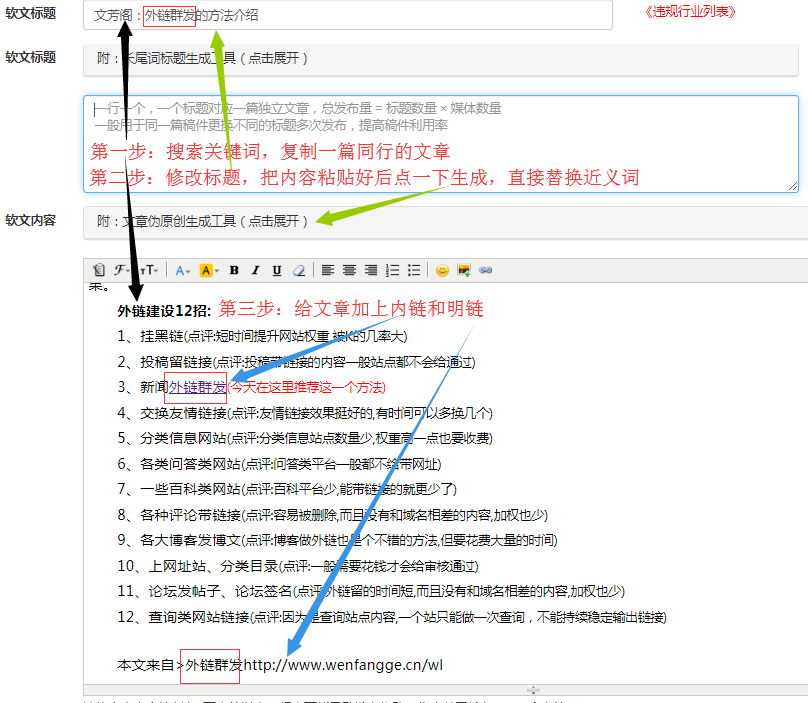Toggle italic formatting

point(255,270)
